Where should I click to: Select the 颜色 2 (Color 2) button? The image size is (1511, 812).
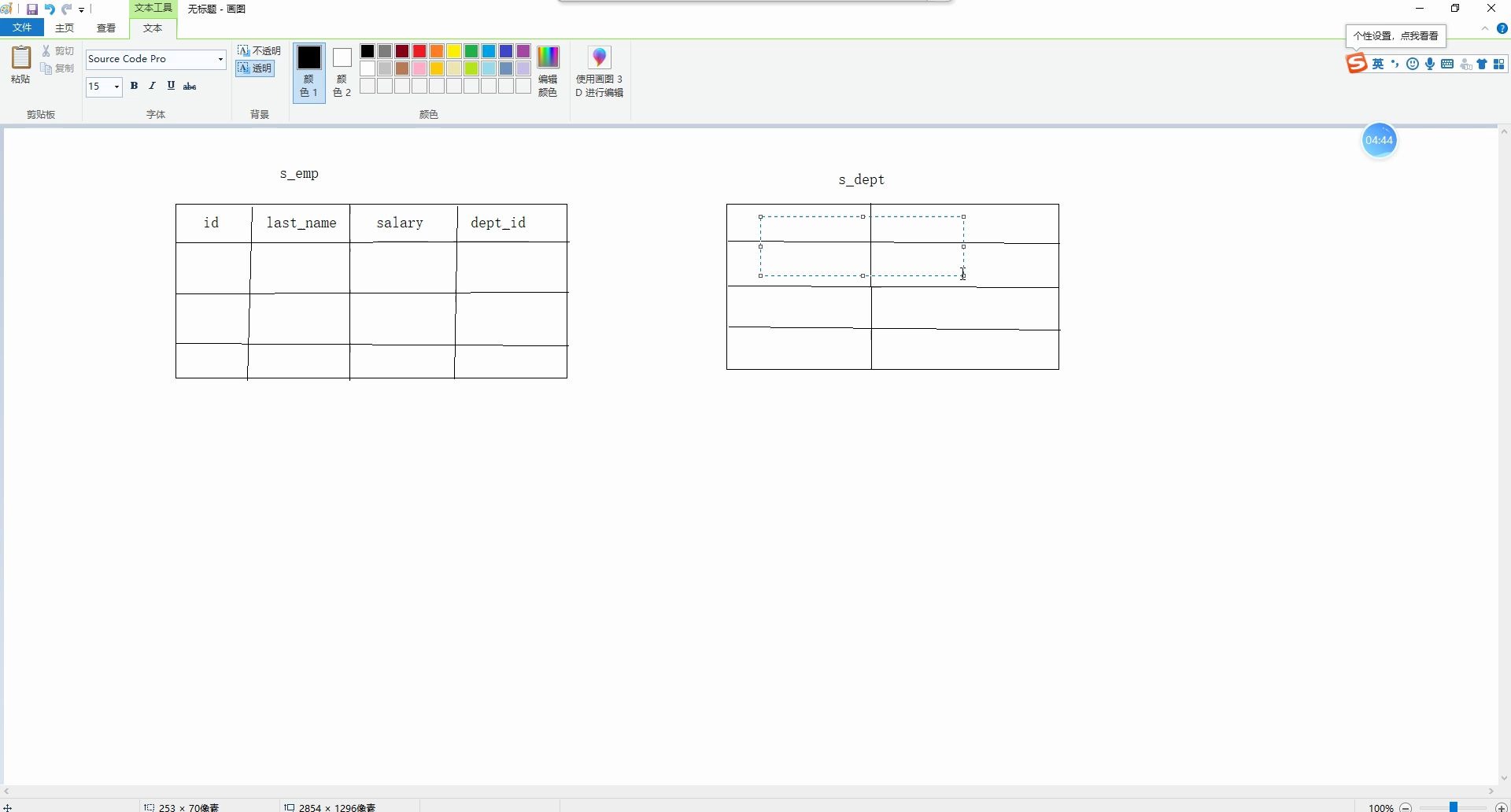click(x=342, y=72)
